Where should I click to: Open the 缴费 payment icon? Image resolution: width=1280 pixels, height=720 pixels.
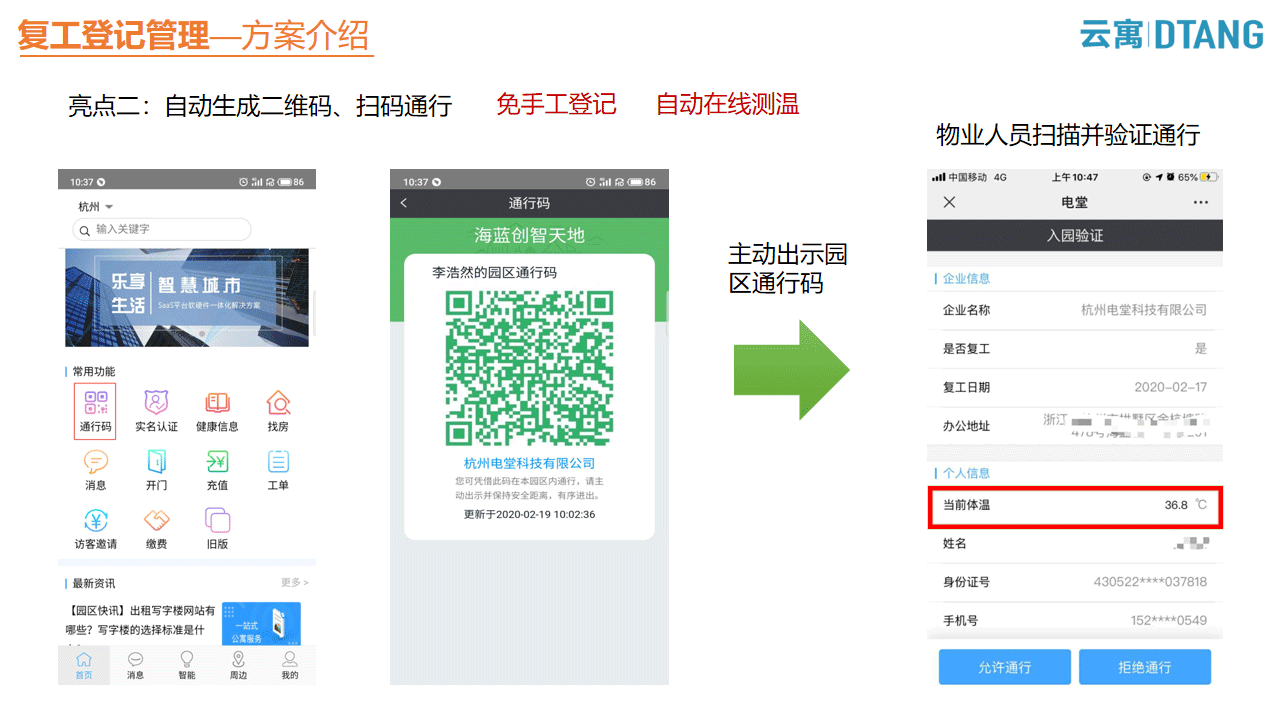[x=157, y=528]
